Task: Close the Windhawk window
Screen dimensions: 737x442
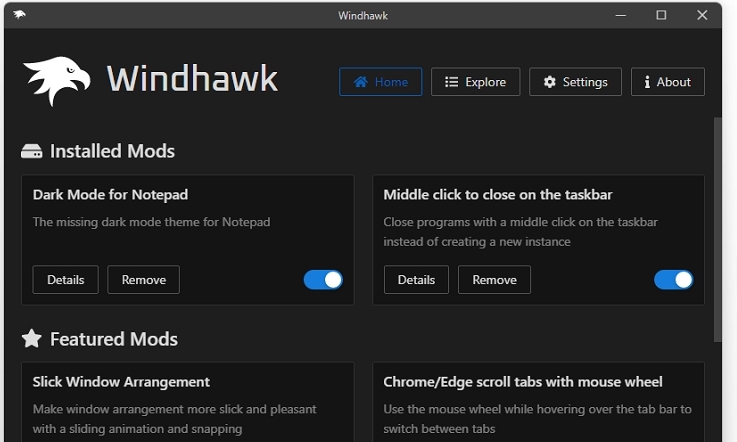Action: (702, 15)
